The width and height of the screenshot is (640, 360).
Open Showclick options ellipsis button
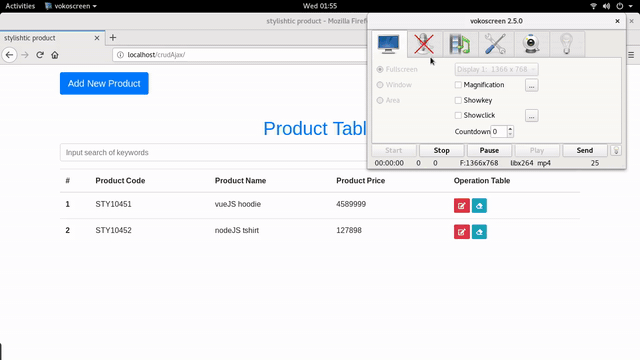click(x=531, y=116)
